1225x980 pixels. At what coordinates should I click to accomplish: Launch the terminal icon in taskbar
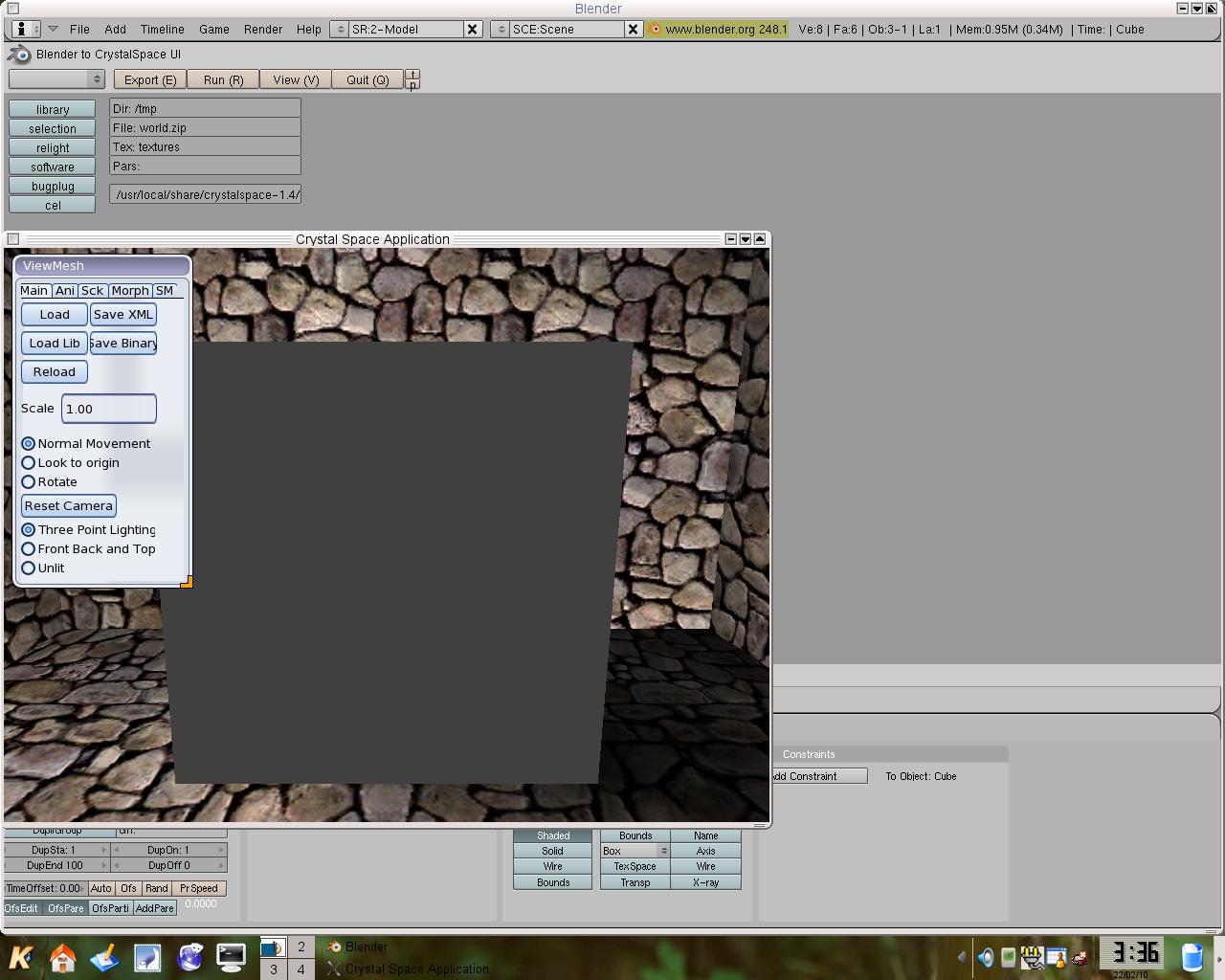231,956
